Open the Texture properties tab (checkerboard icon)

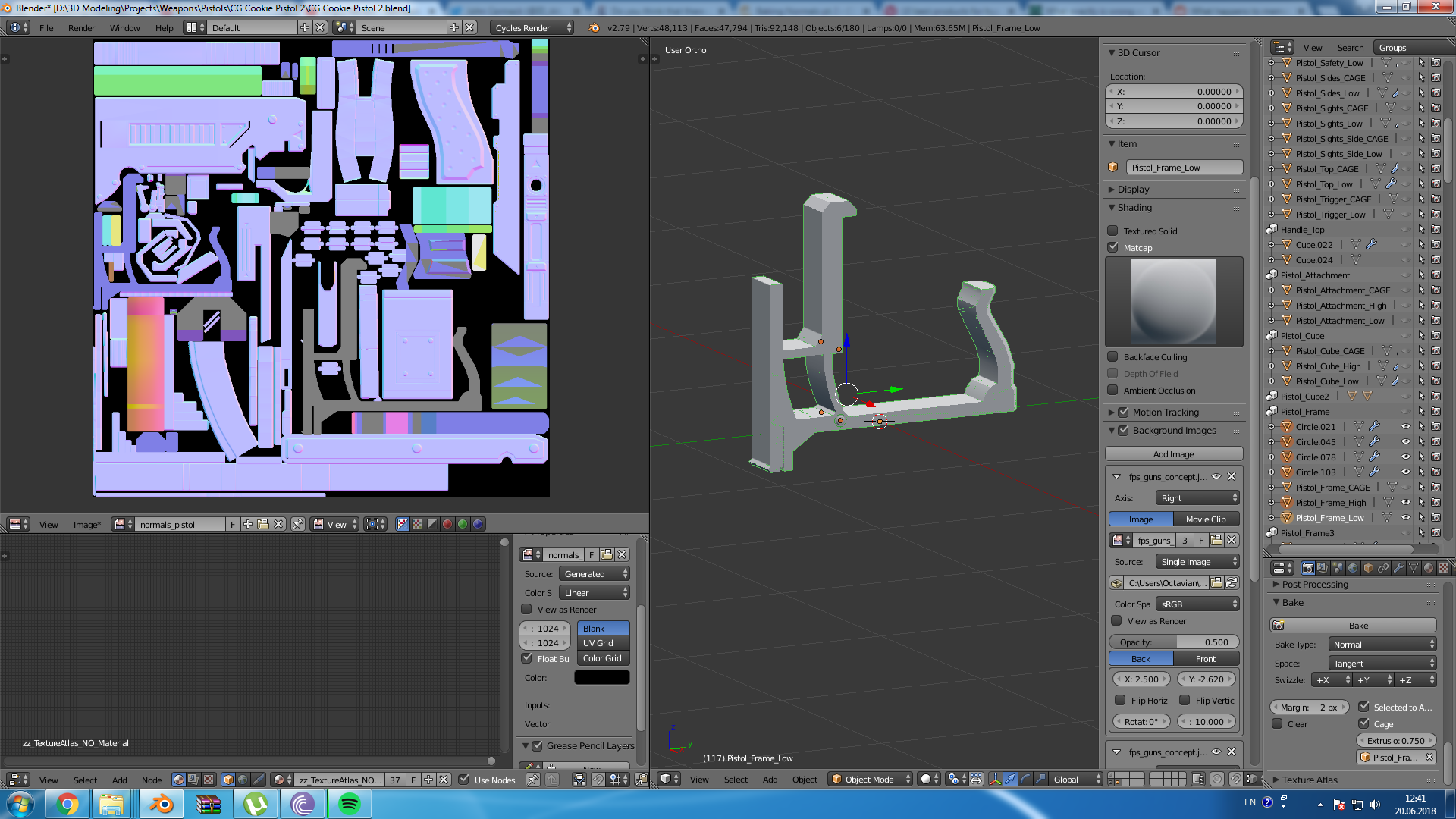(x=1444, y=568)
